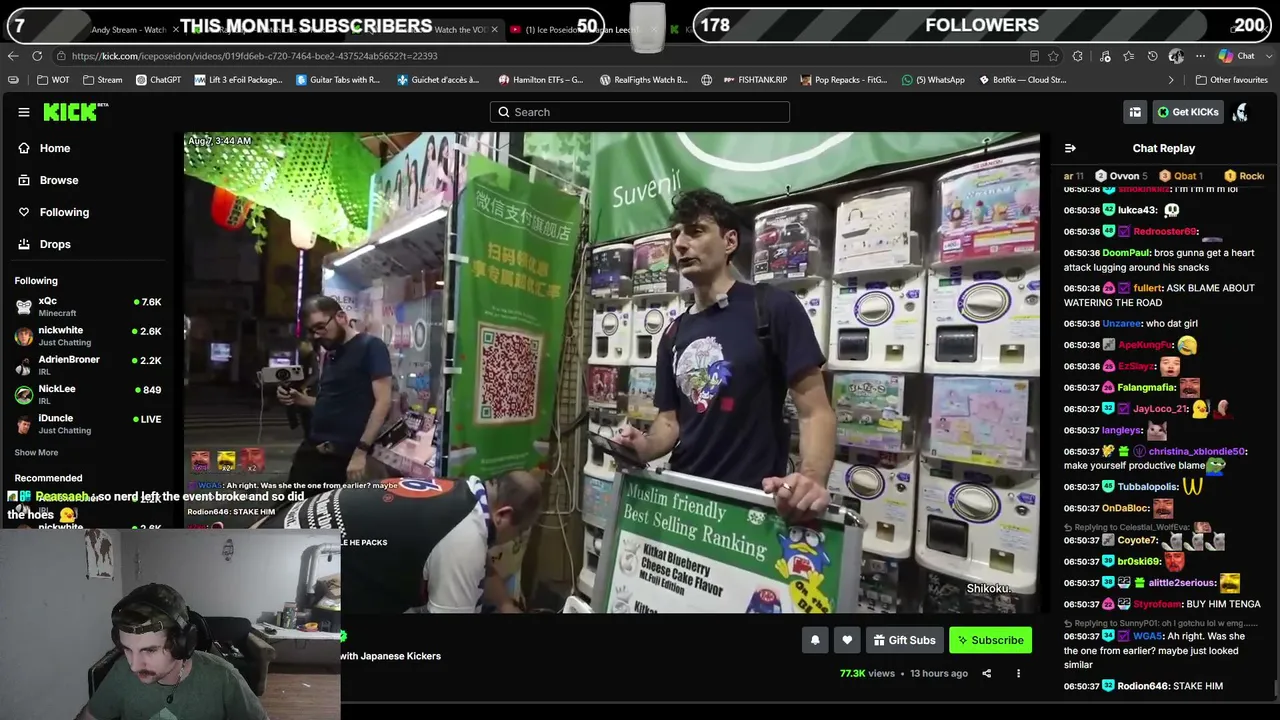Screen dimensions: 1280x720
Task: Open the Guitar Tabs bookmark
Action: pos(338,80)
